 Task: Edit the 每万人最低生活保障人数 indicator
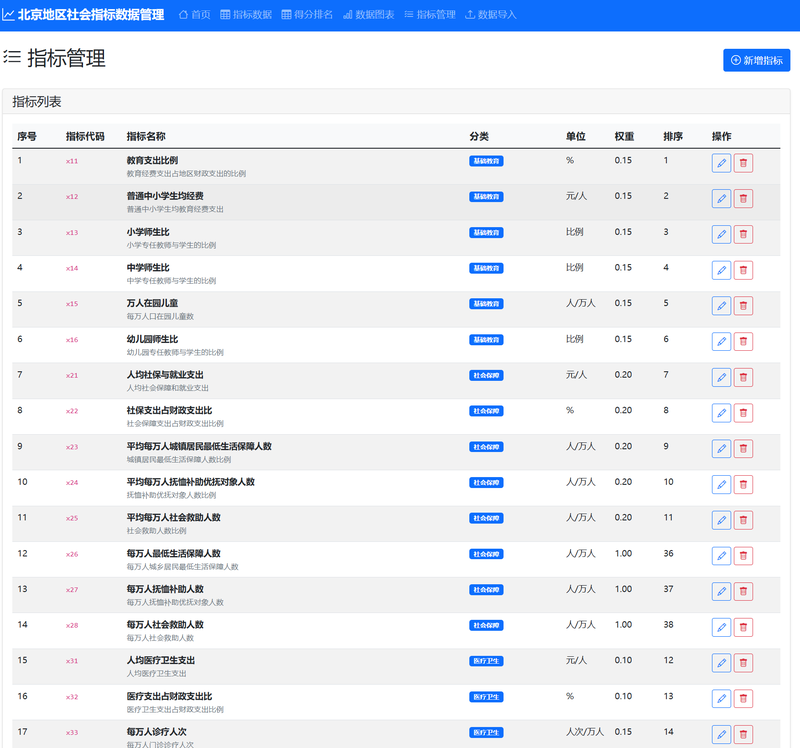721,556
